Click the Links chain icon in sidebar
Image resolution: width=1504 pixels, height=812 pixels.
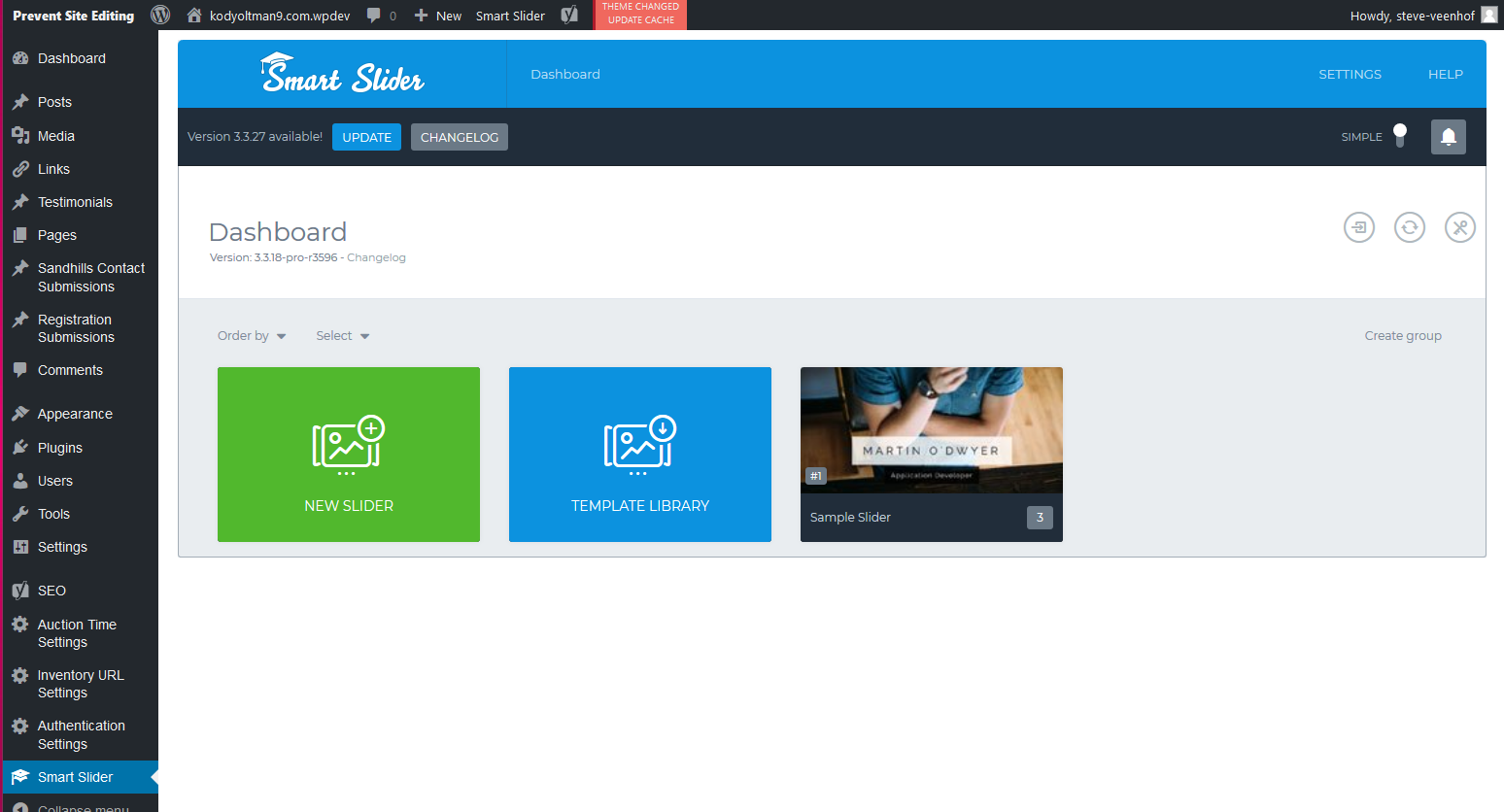(x=20, y=169)
